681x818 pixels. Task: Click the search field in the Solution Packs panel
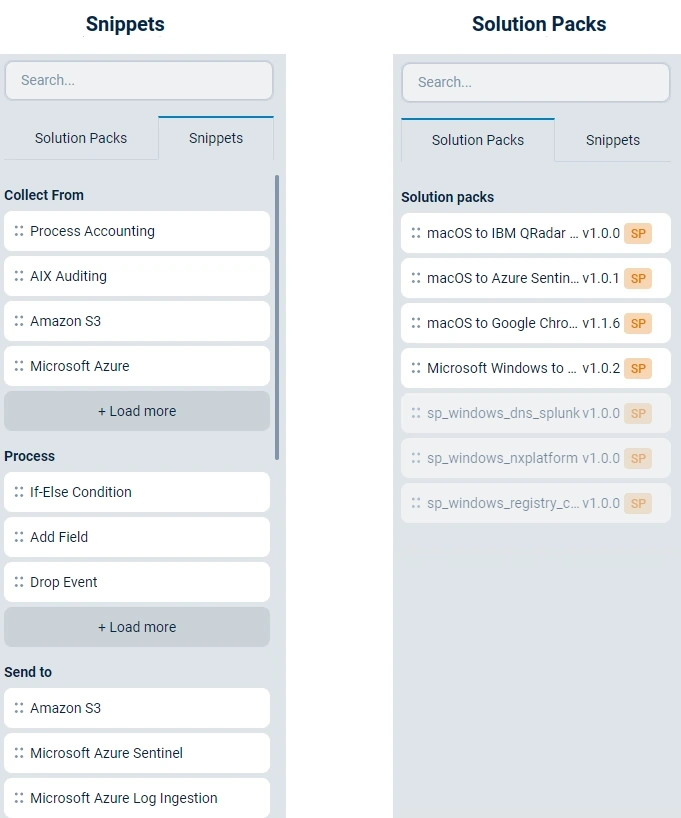tap(536, 82)
